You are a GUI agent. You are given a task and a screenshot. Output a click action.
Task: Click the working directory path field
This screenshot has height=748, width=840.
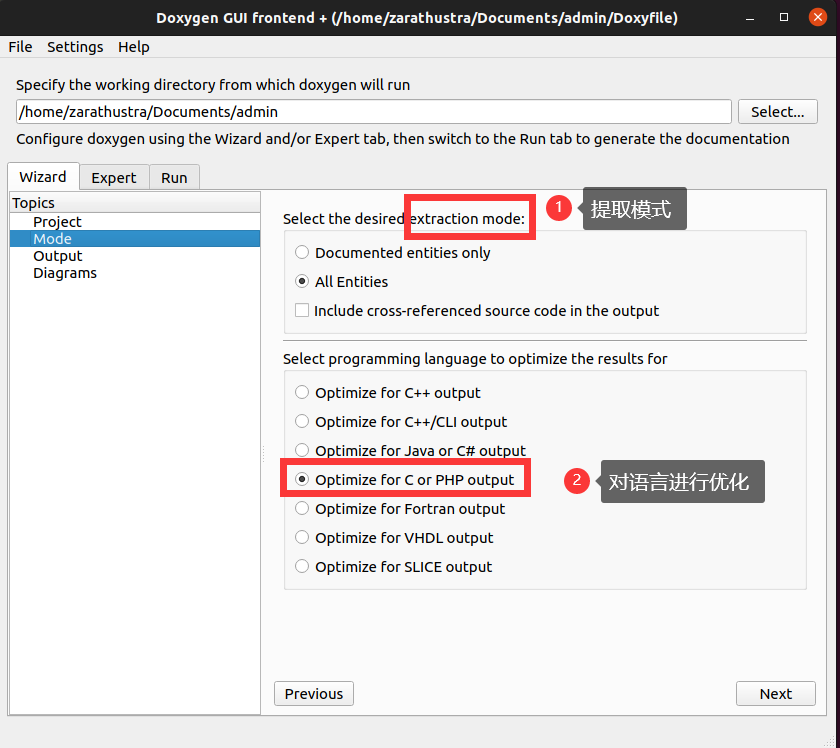[373, 111]
